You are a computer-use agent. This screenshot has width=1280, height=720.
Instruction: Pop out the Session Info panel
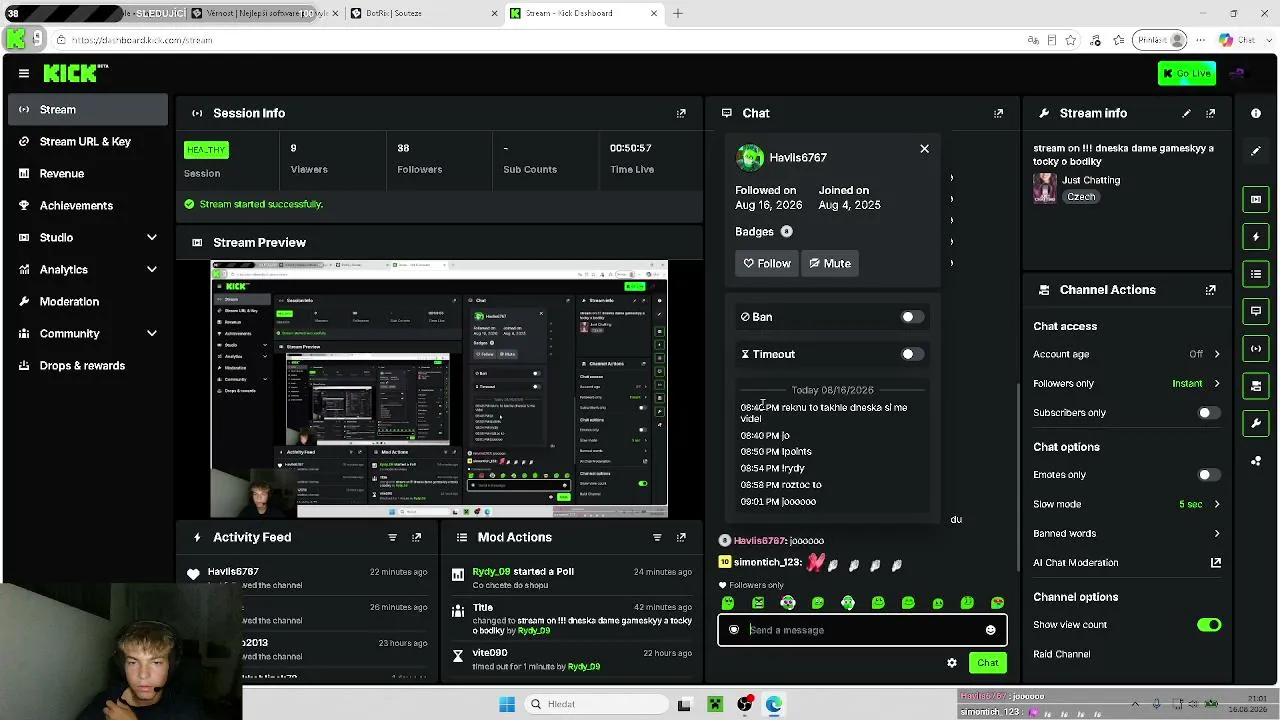tap(681, 113)
